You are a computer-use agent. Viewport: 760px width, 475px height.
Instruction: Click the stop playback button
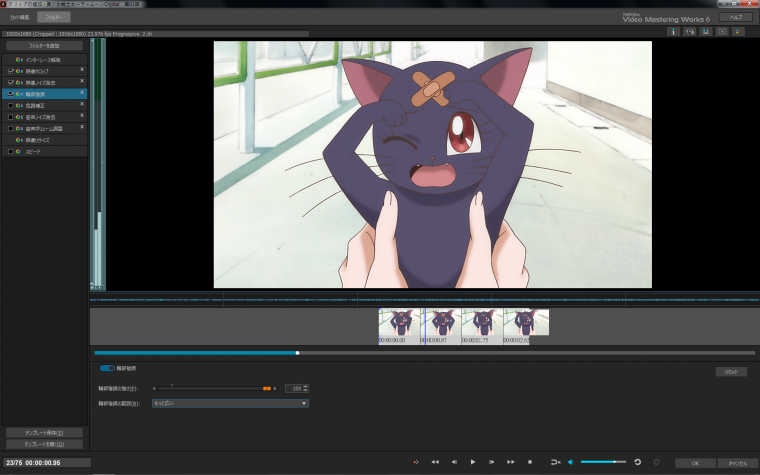(530, 463)
